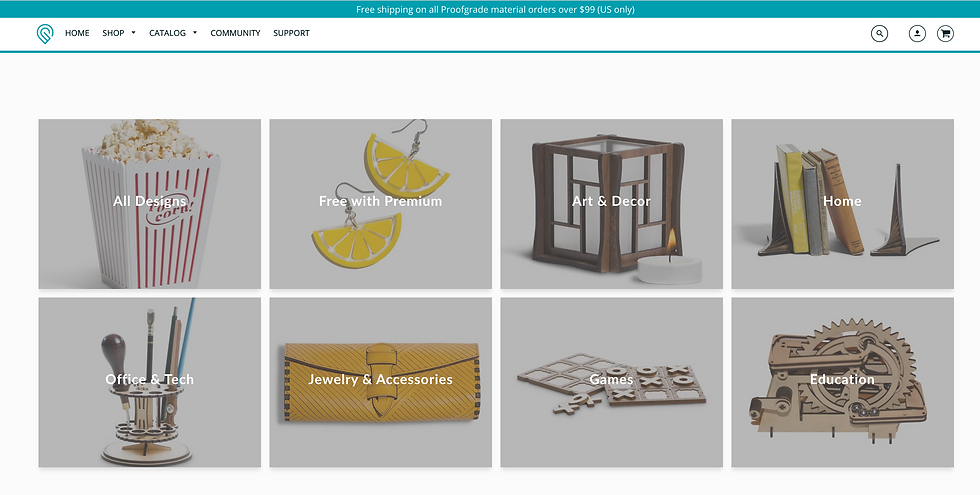Open the Free with Premium tile
980x495 pixels.
[381, 204]
